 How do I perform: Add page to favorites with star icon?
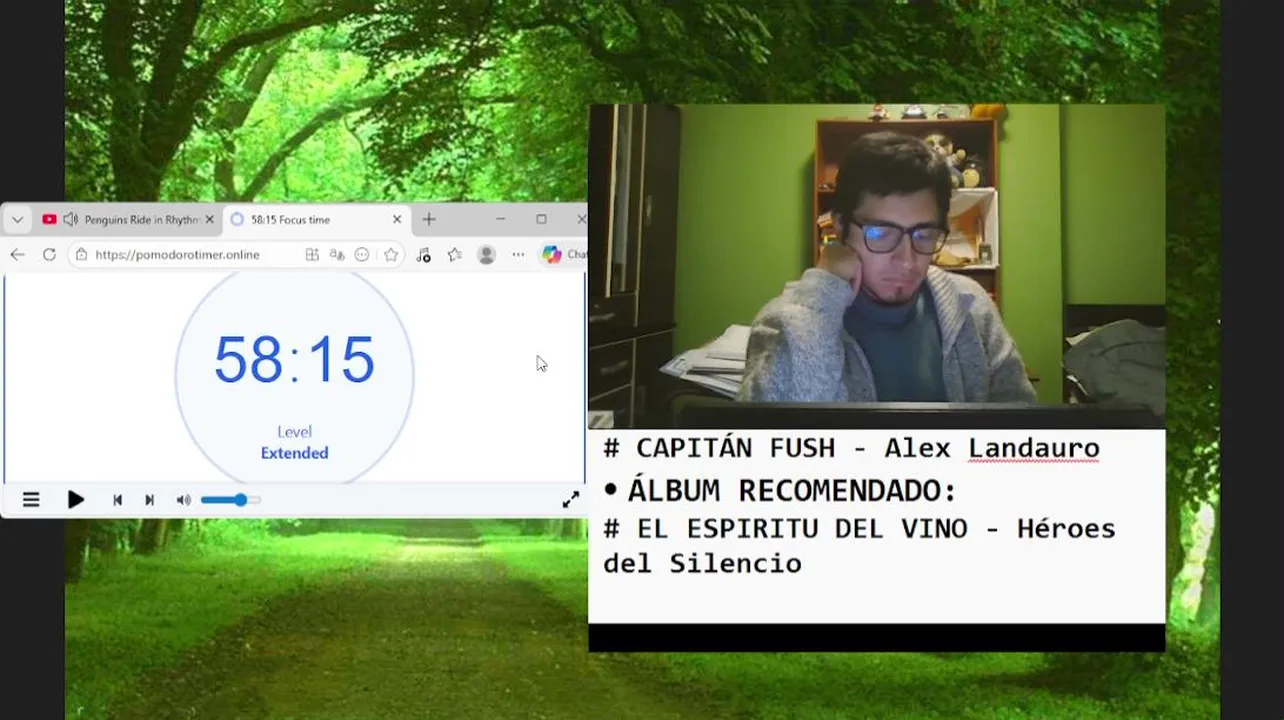click(x=391, y=255)
